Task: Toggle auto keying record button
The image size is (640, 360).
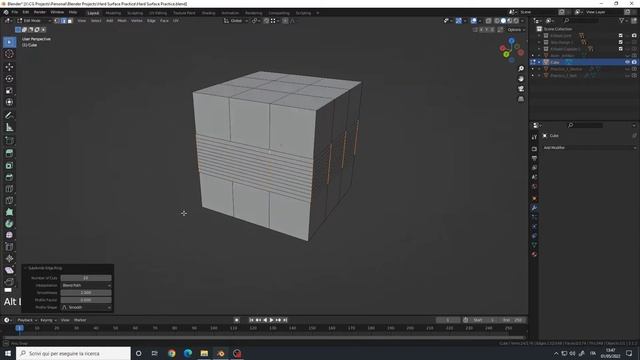Action: pyautogui.click(x=237, y=320)
